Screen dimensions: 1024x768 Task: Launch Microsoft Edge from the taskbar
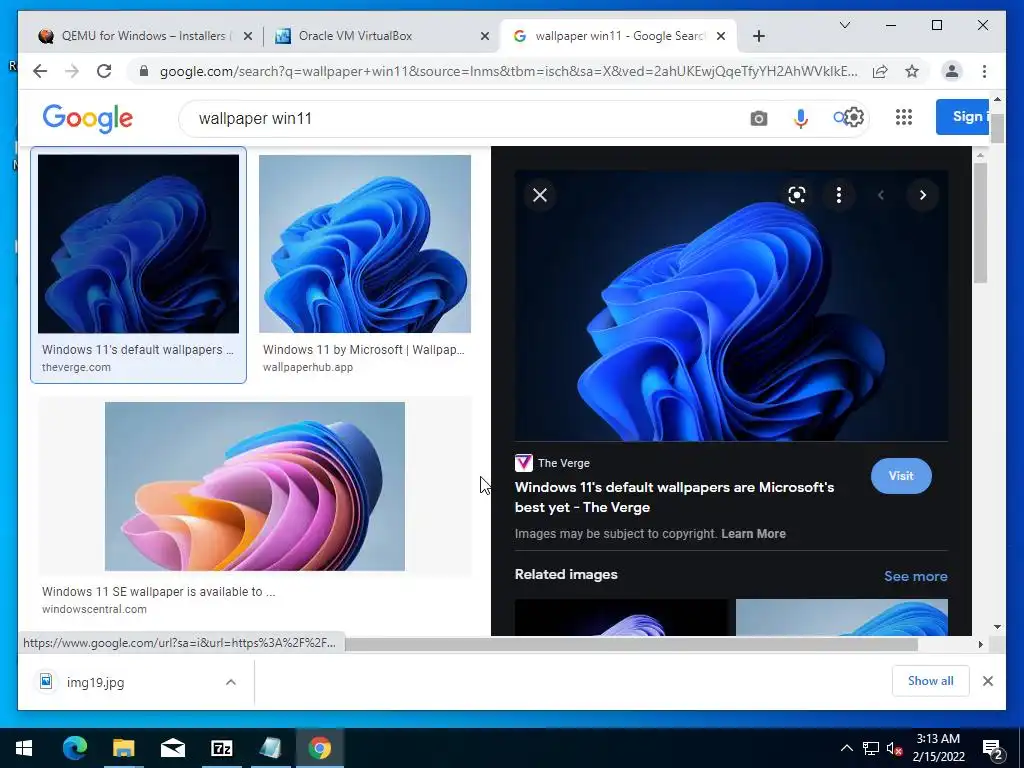(74, 748)
